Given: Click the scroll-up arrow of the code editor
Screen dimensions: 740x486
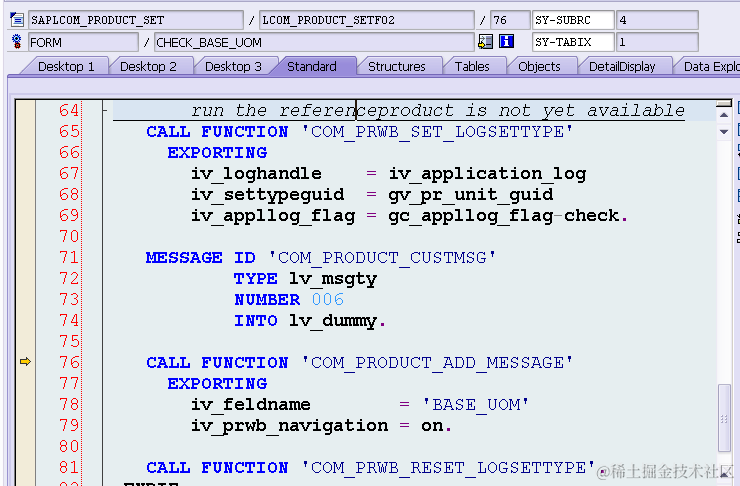Looking at the screenshot, I should (x=724, y=115).
